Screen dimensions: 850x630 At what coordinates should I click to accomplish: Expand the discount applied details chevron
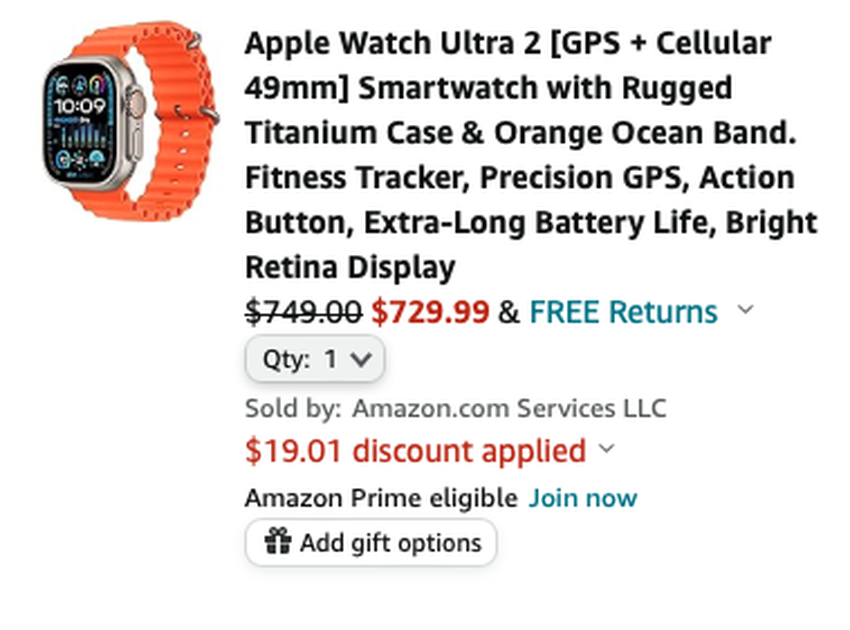tap(606, 450)
